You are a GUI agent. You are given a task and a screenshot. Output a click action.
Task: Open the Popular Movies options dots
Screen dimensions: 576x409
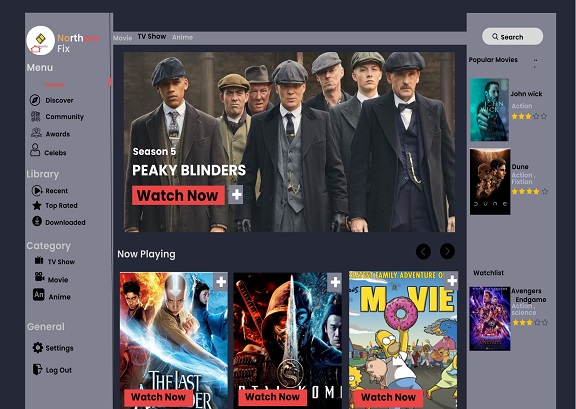[535, 63]
